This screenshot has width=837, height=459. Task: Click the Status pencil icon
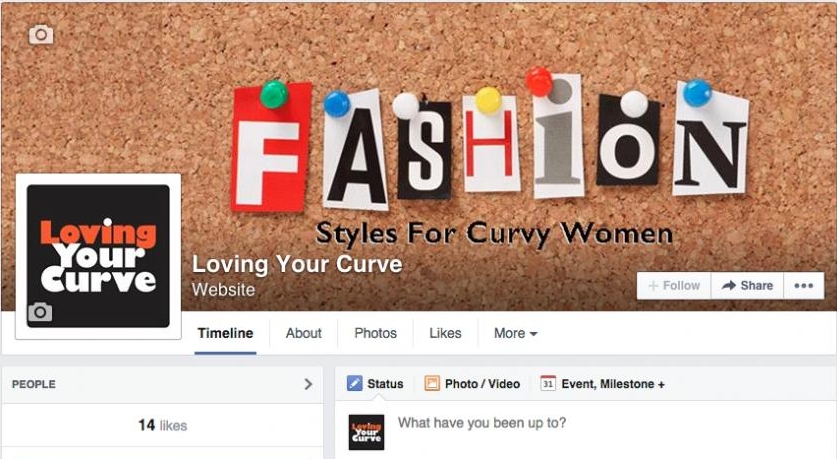pos(354,383)
